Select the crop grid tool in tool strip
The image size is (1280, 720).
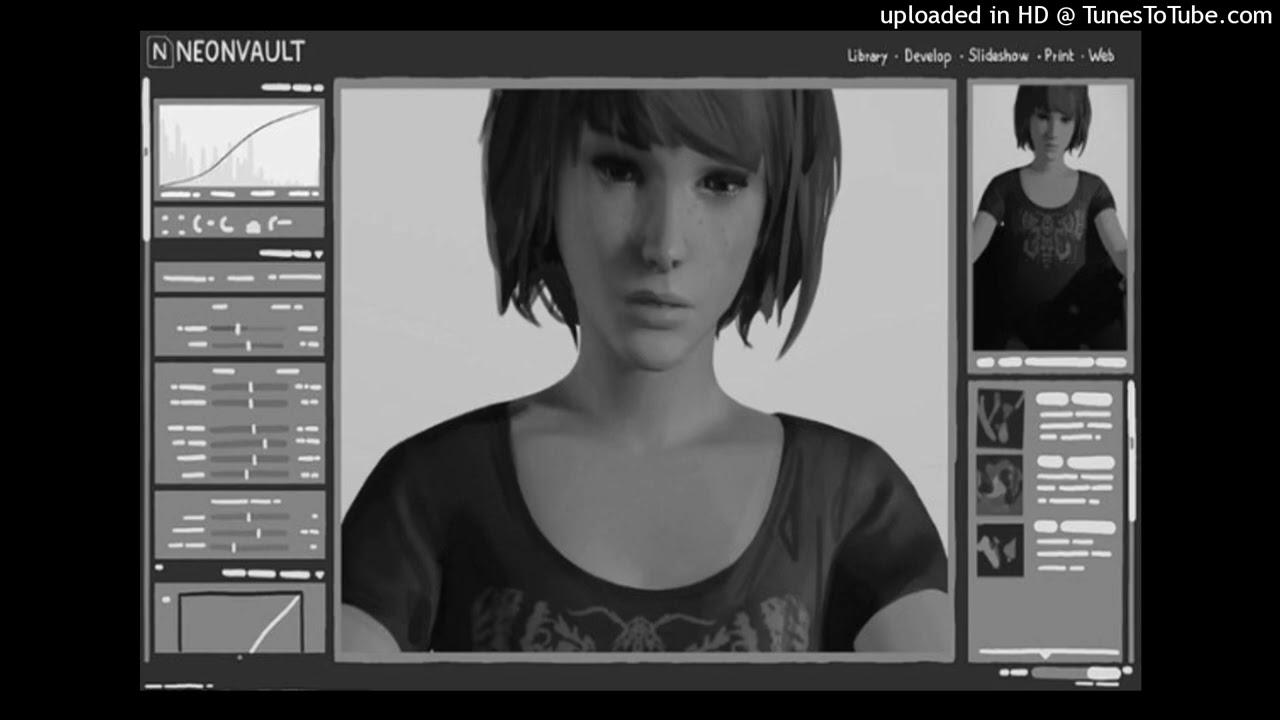(172, 225)
